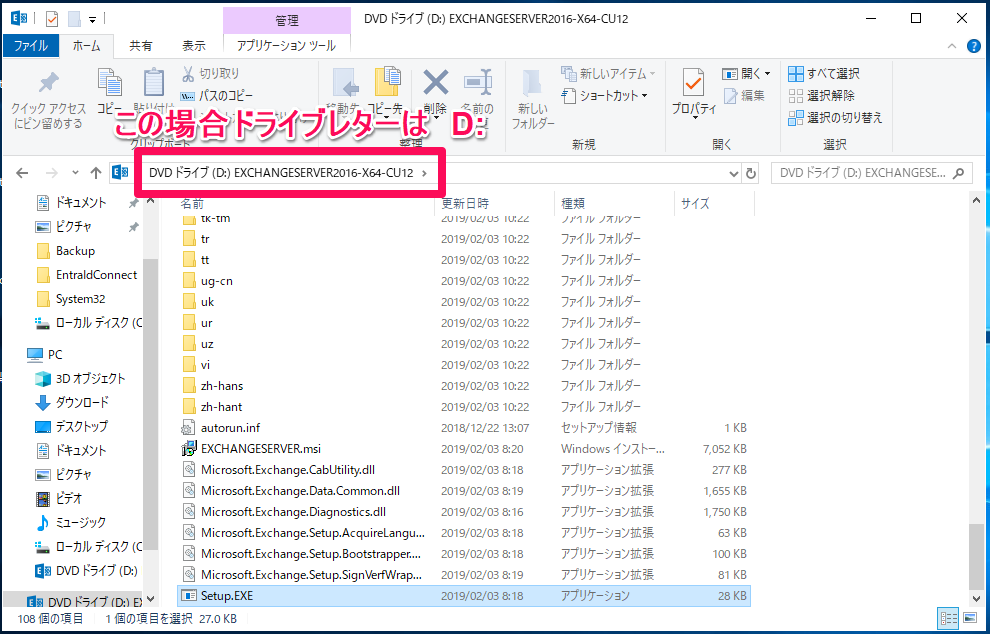Viewport: 990px width, 634px height.
Task: Click the Select All (すべて選択) command
Action: coord(823,74)
